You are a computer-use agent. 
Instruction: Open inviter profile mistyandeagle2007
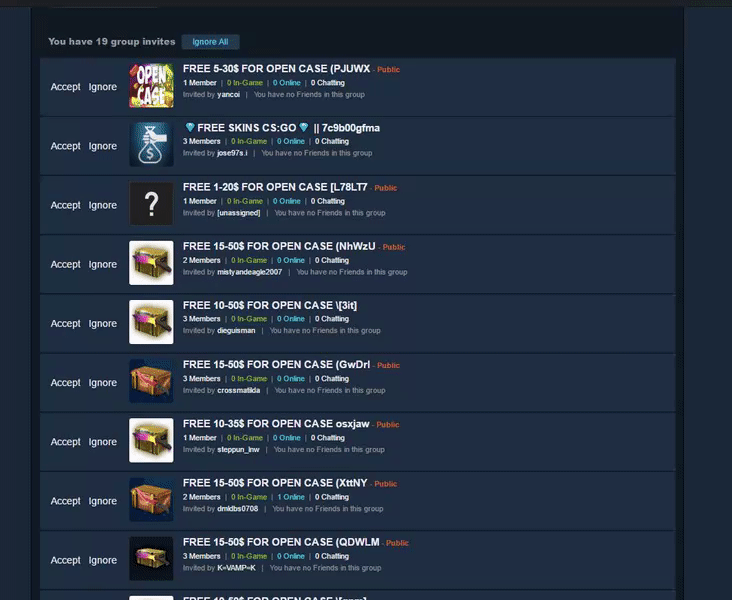[x=249, y=272]
